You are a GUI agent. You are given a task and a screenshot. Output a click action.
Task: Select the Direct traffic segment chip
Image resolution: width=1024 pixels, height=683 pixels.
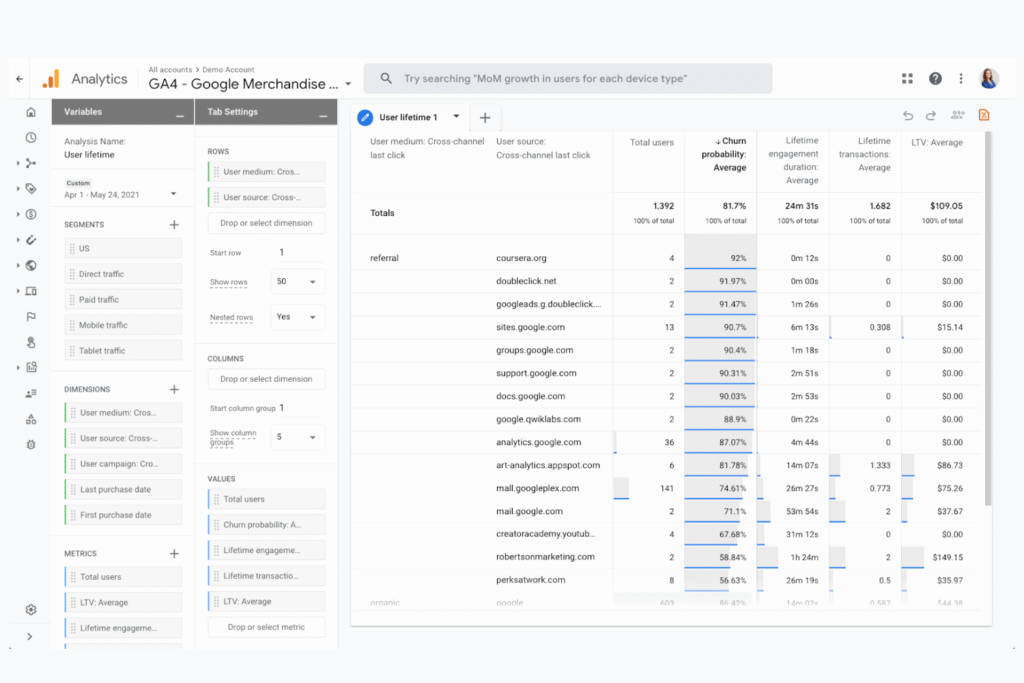(123, 274)
